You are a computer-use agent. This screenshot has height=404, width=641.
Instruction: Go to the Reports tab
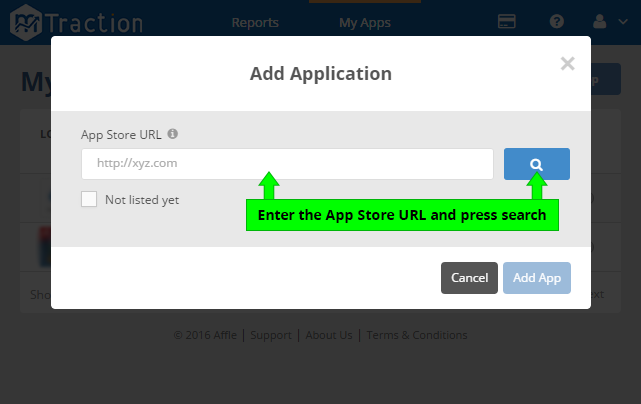pyautogui.click(x=255, y=22)
